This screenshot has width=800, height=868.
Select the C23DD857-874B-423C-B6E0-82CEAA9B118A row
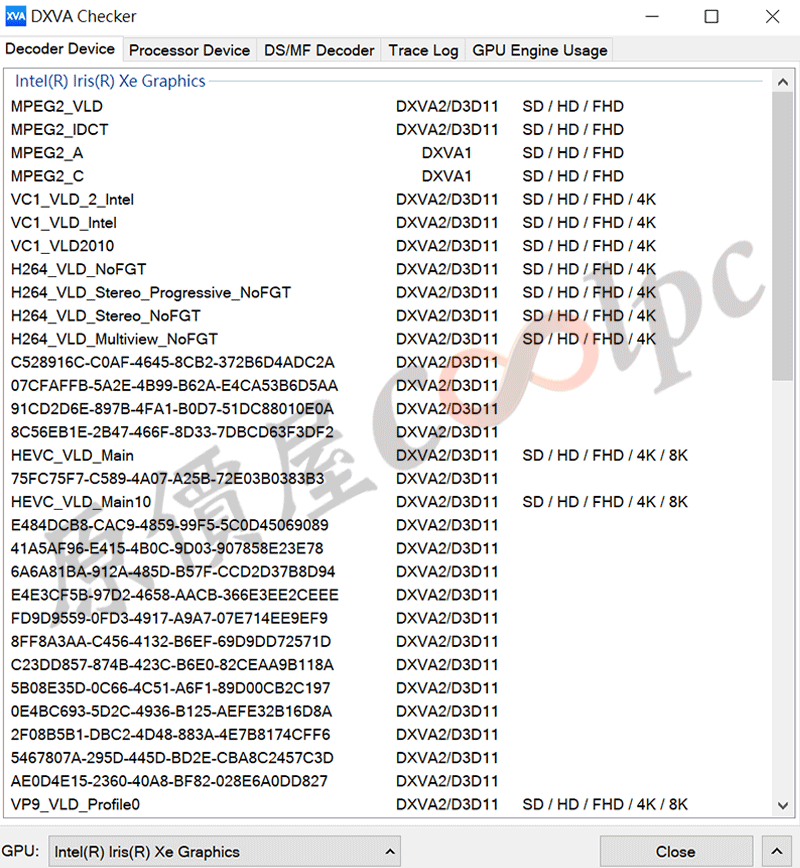(x=388, y=664)
